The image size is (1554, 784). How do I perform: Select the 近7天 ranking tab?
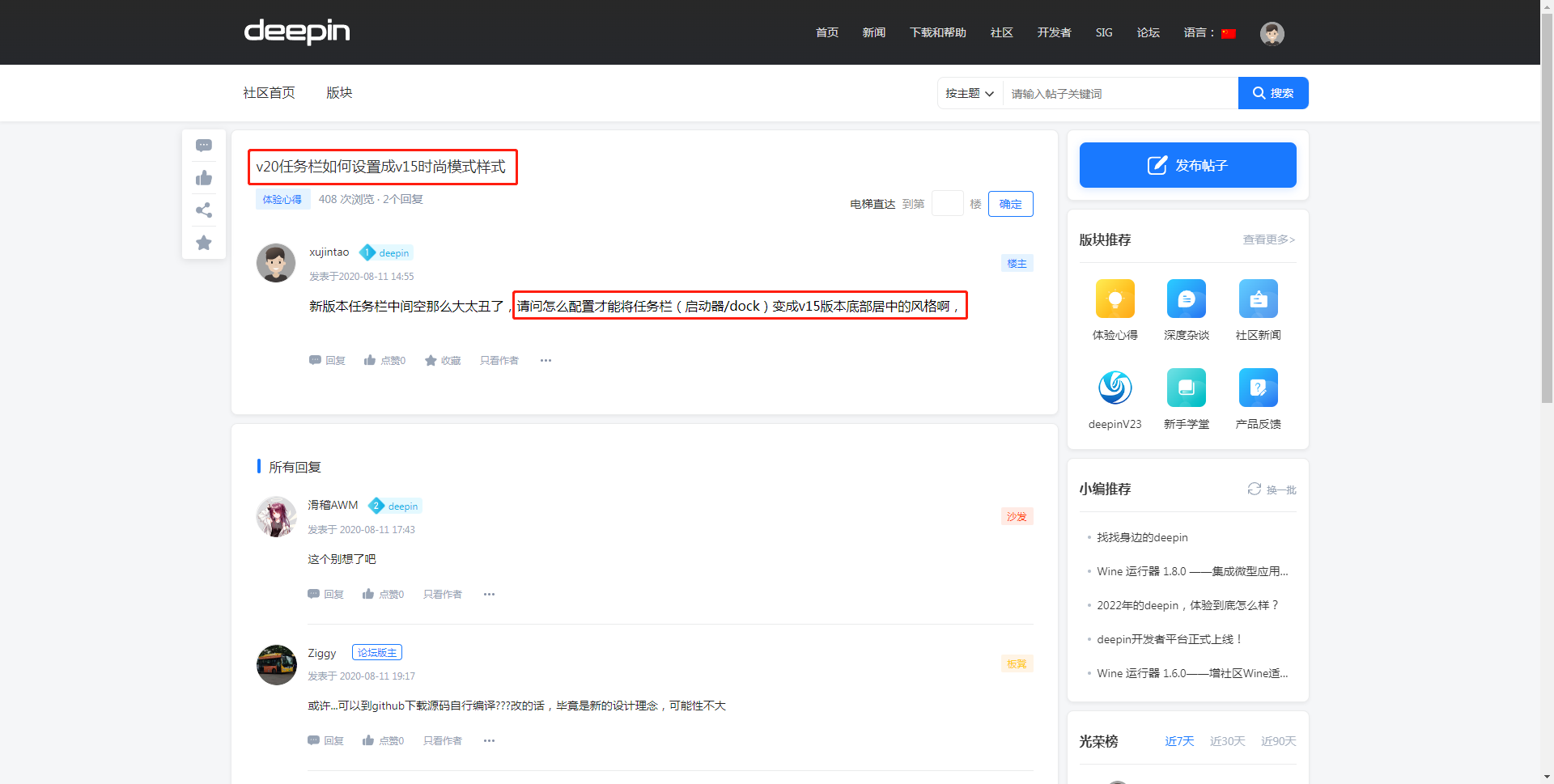click(x=1179, y=741)
